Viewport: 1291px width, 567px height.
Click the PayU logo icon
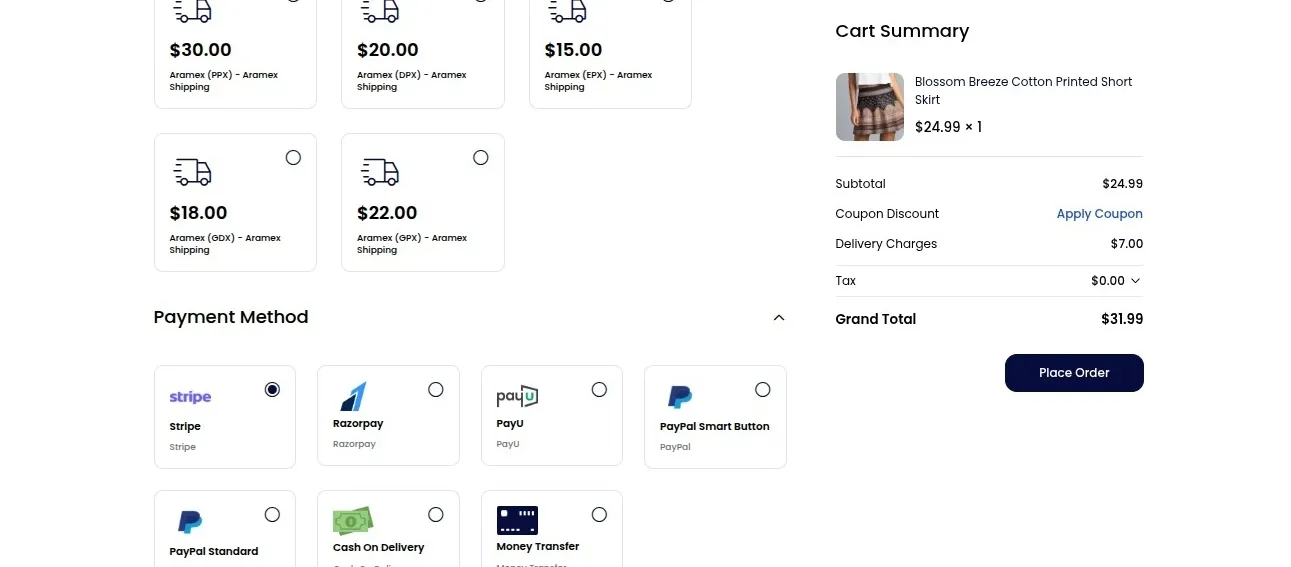(517, 396)
